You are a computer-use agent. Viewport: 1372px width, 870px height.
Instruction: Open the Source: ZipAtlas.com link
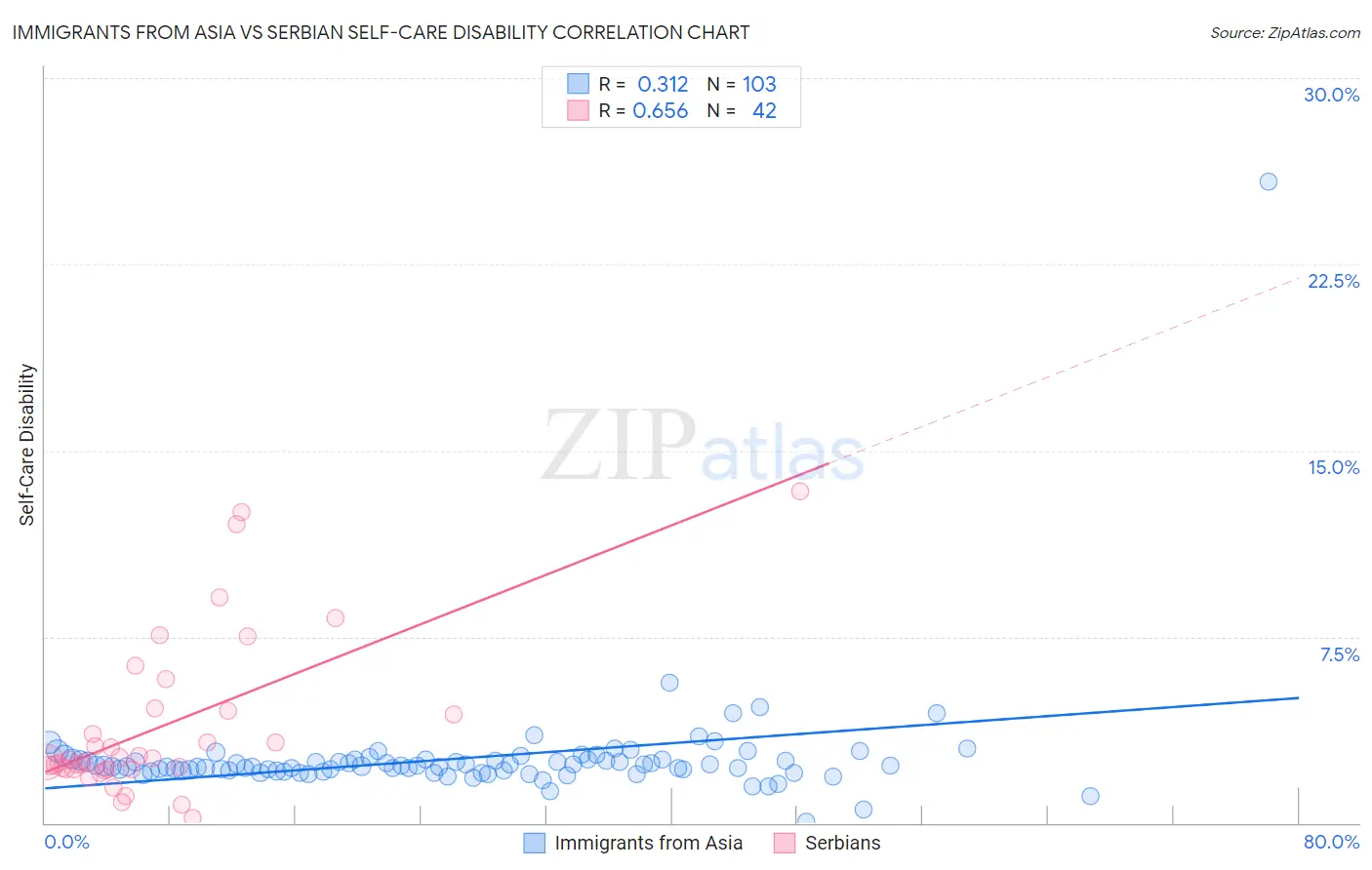[x=1285, y=32]
